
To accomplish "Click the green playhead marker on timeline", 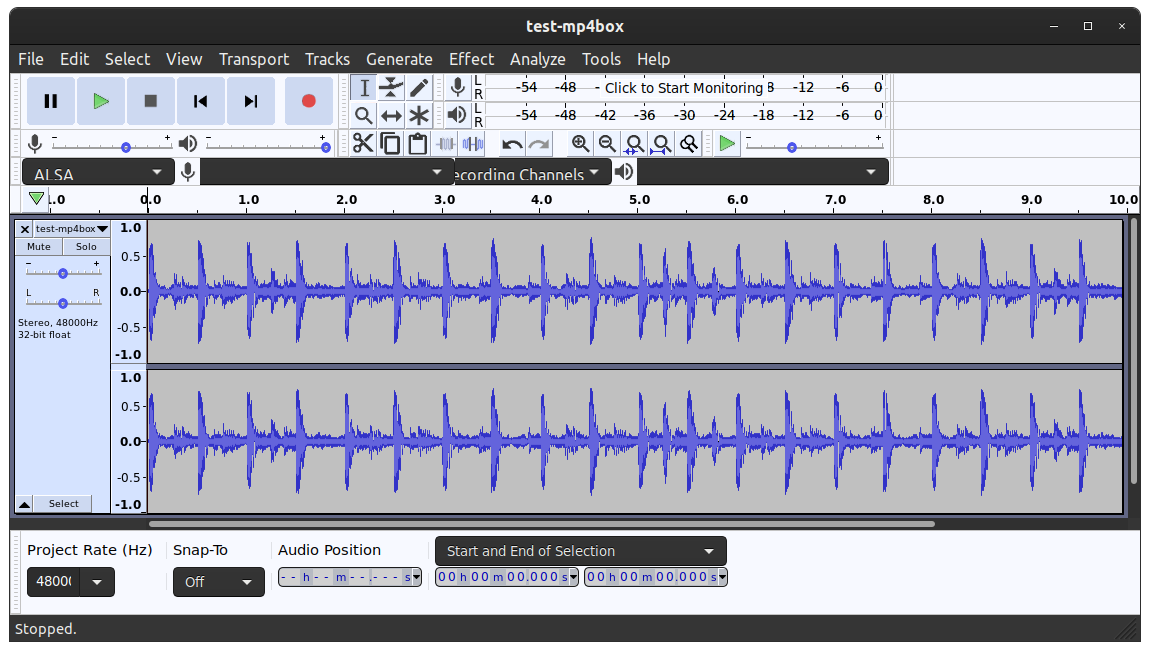I will point(36,199).
